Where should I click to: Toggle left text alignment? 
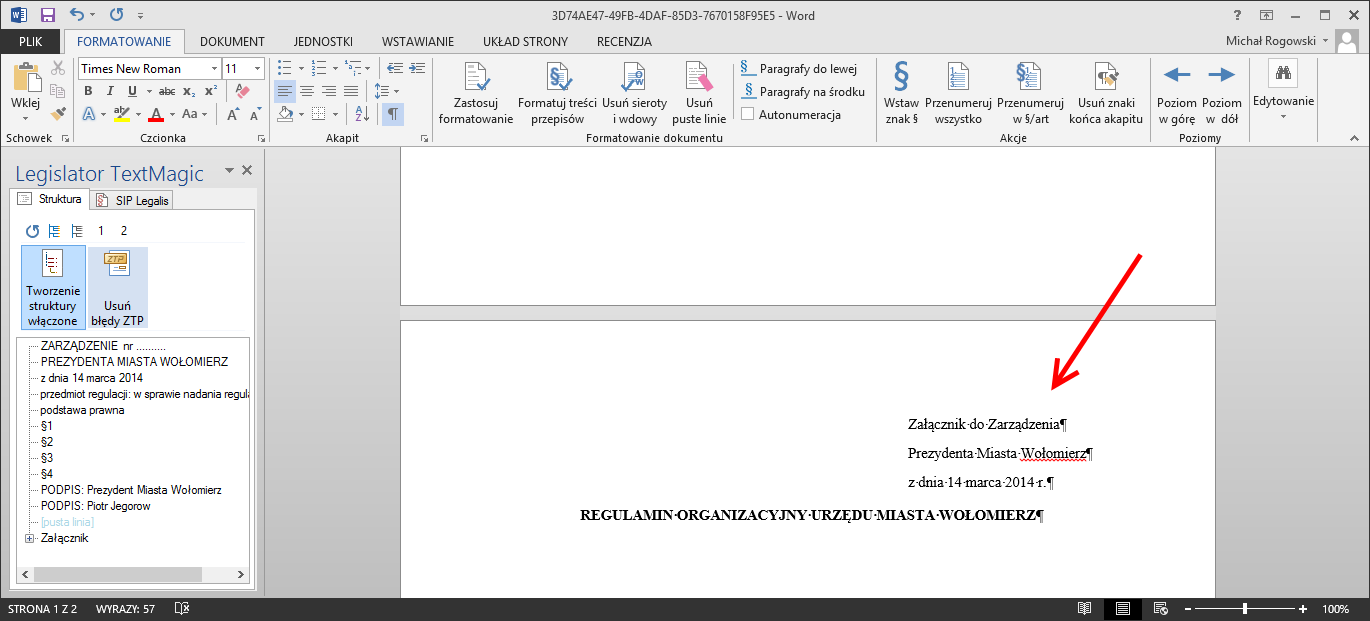tap(285, 91)
